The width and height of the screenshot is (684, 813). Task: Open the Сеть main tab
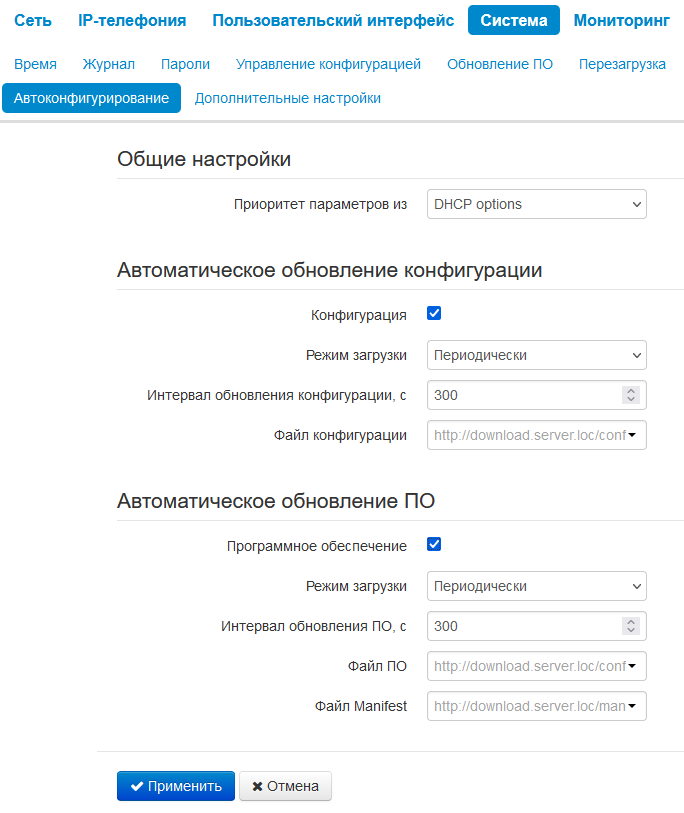[x=33, y=20]
